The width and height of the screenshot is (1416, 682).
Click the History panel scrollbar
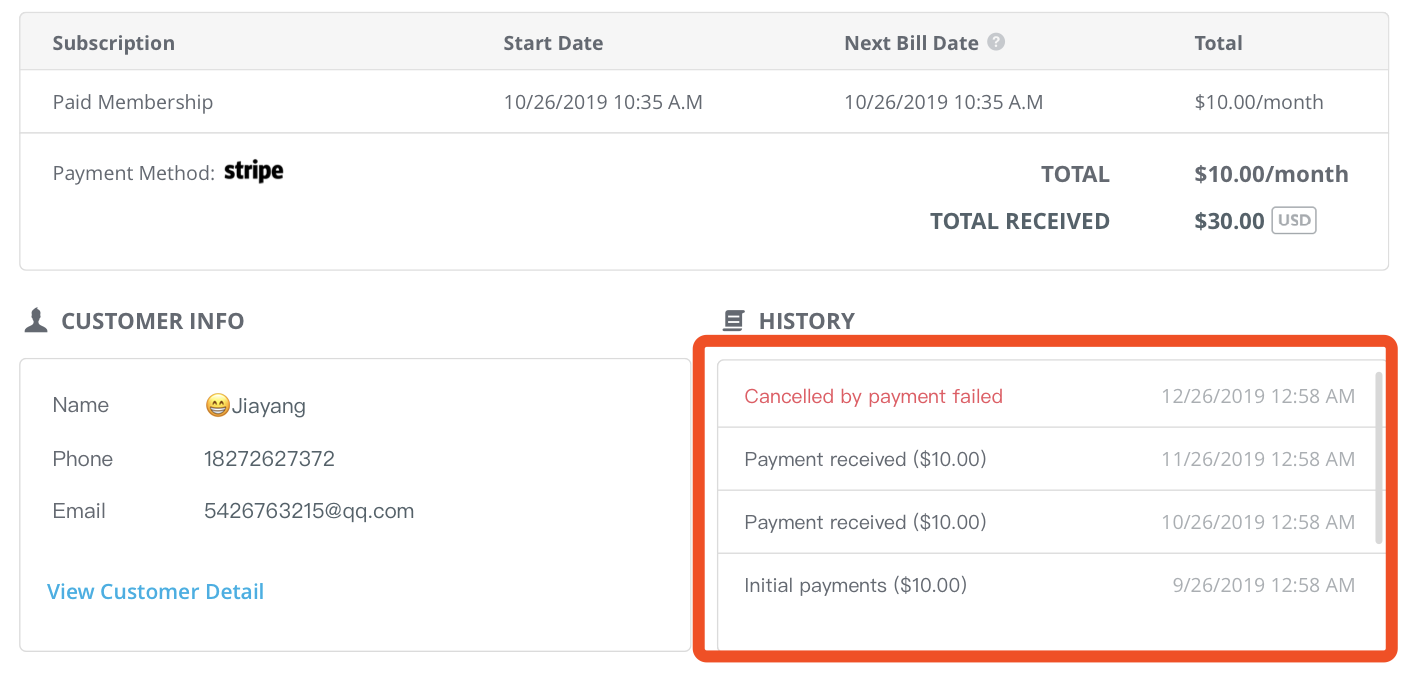1379,458
